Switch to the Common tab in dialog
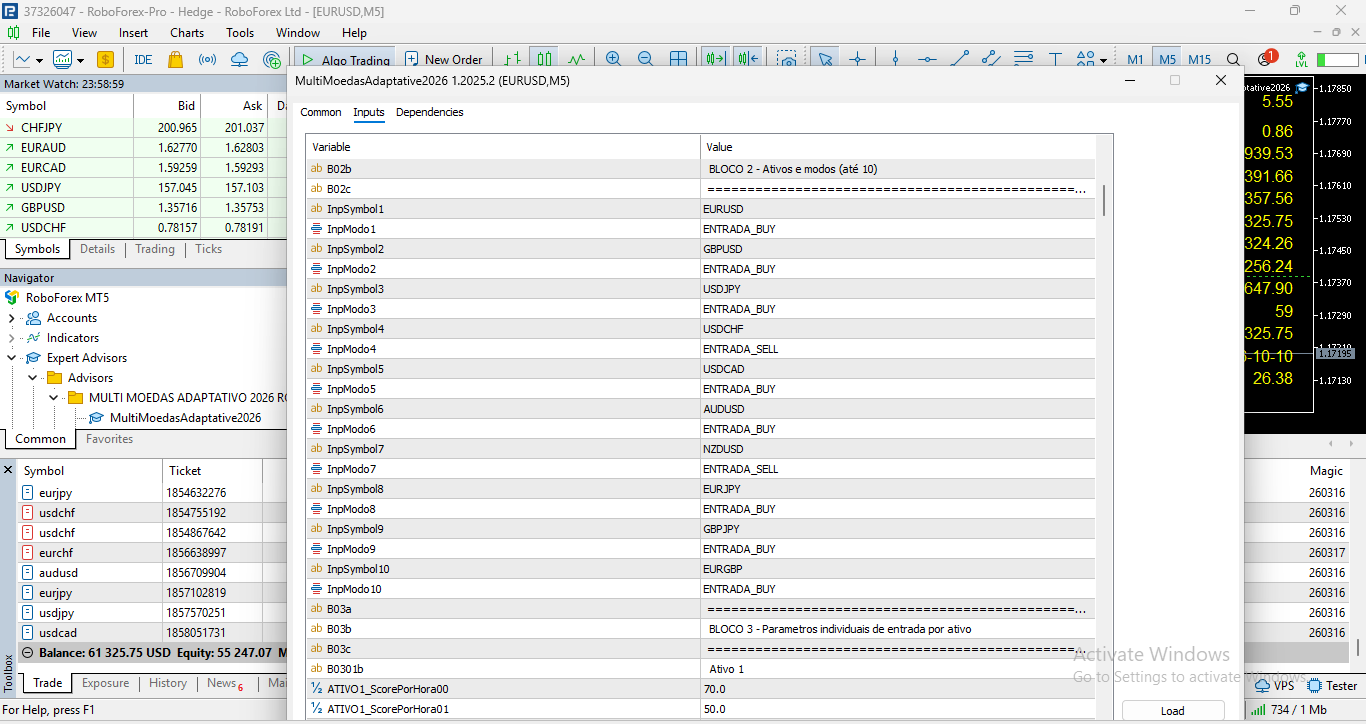Screen dimensions: 1366x724 click(x=321, y=112)
